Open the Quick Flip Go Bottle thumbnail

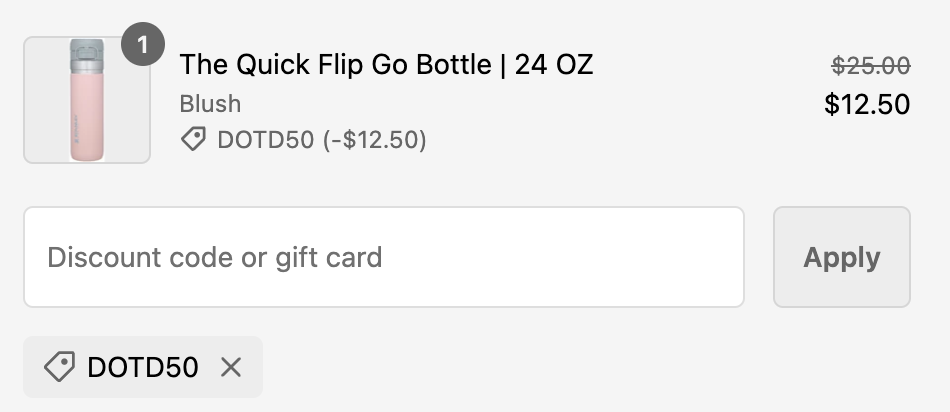[87, 100]
